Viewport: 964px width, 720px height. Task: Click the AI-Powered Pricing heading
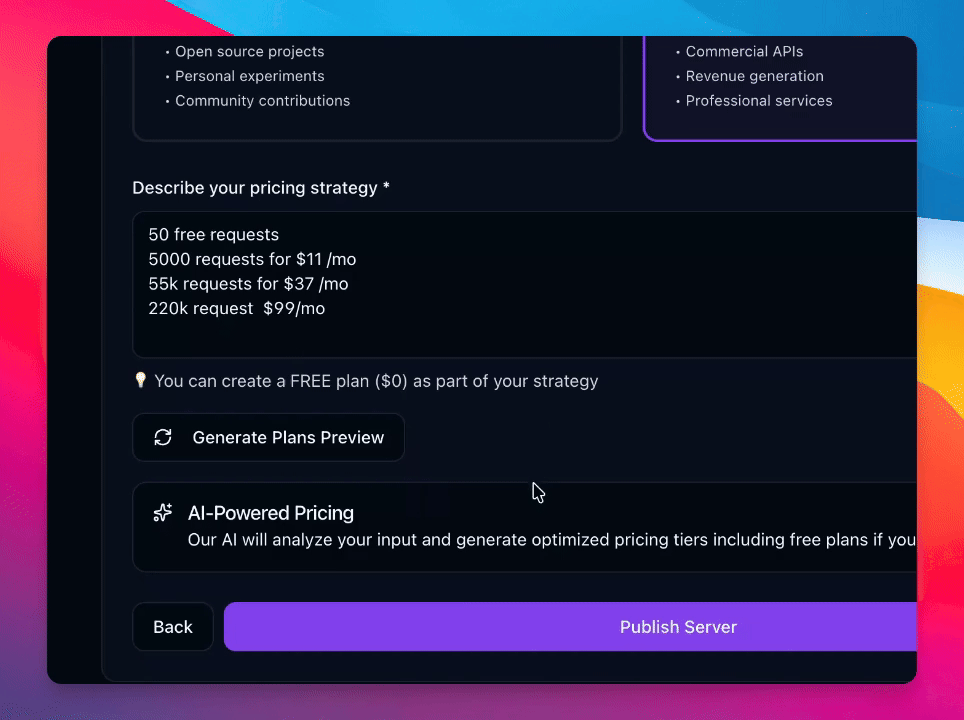[271, 513]
